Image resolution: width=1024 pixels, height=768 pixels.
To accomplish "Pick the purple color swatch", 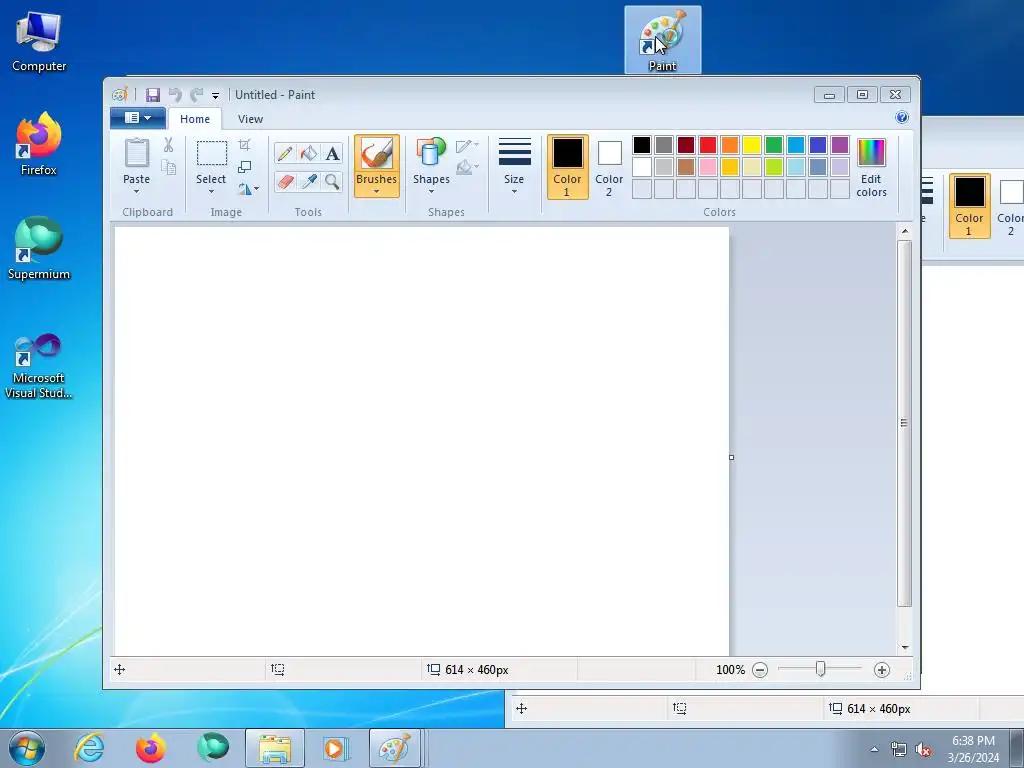I will 840,145.
